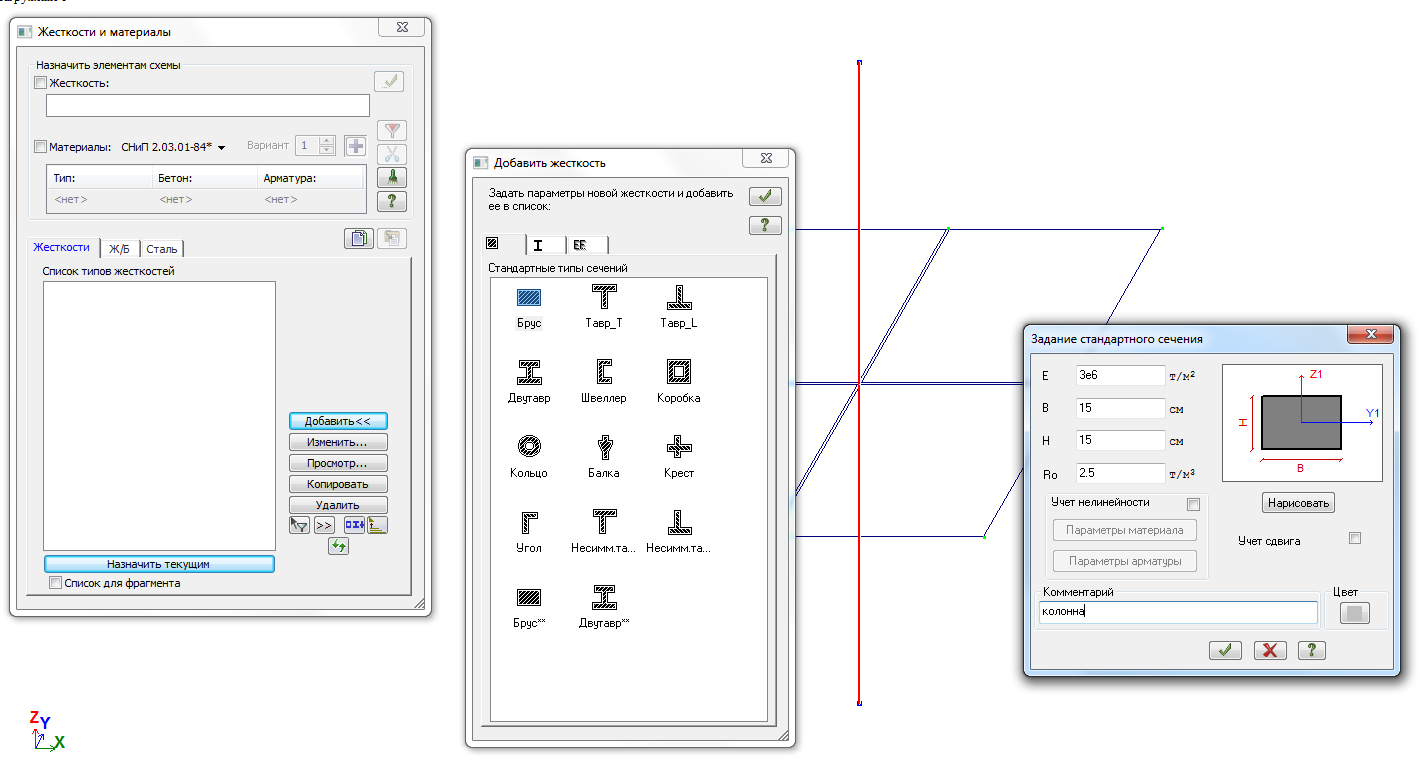Click the Копировать button
This screenshot has width=1426, height=764.
pos(338,484)
